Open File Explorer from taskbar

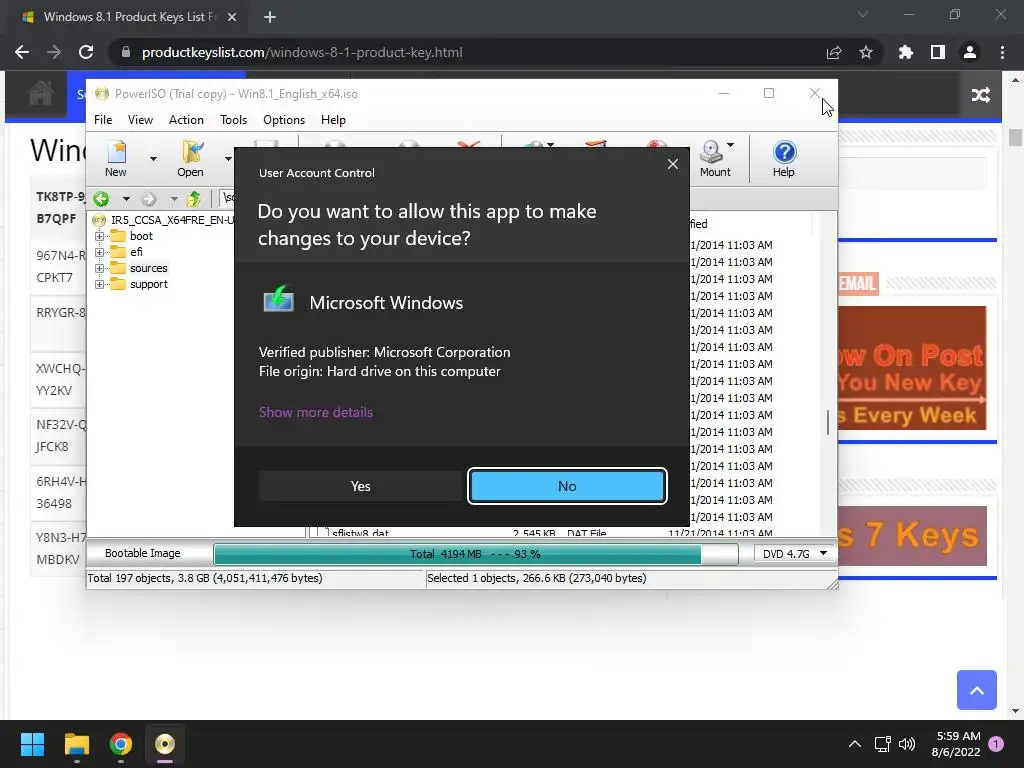(76, 744)
